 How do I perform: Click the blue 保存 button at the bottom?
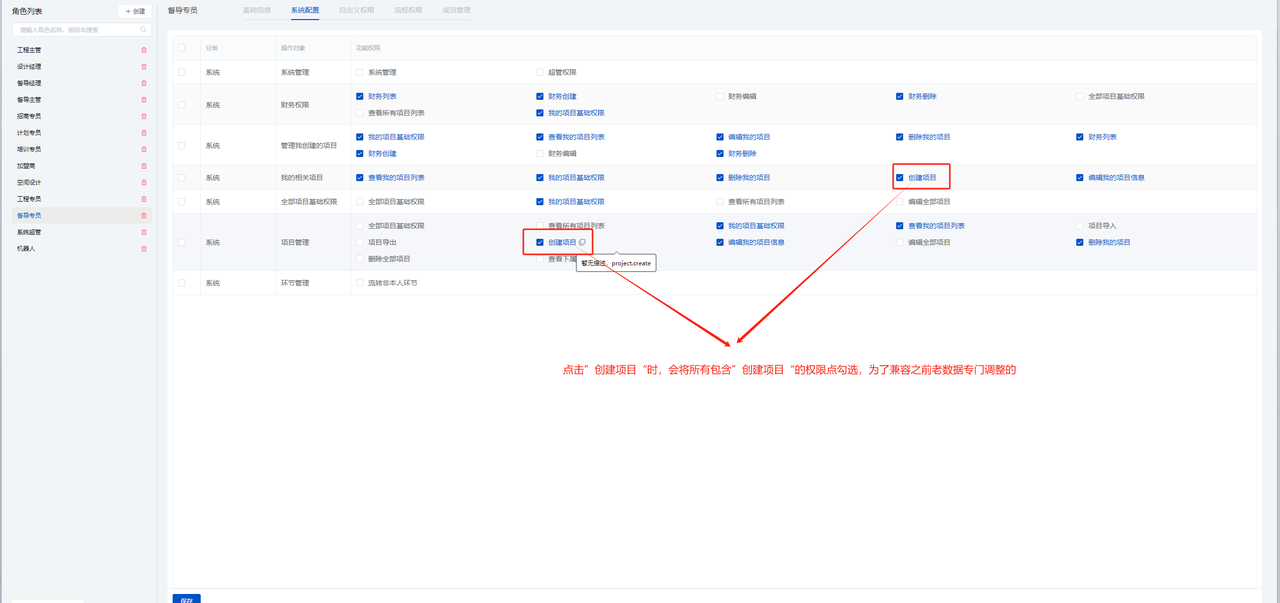click(x=186, y=599)
